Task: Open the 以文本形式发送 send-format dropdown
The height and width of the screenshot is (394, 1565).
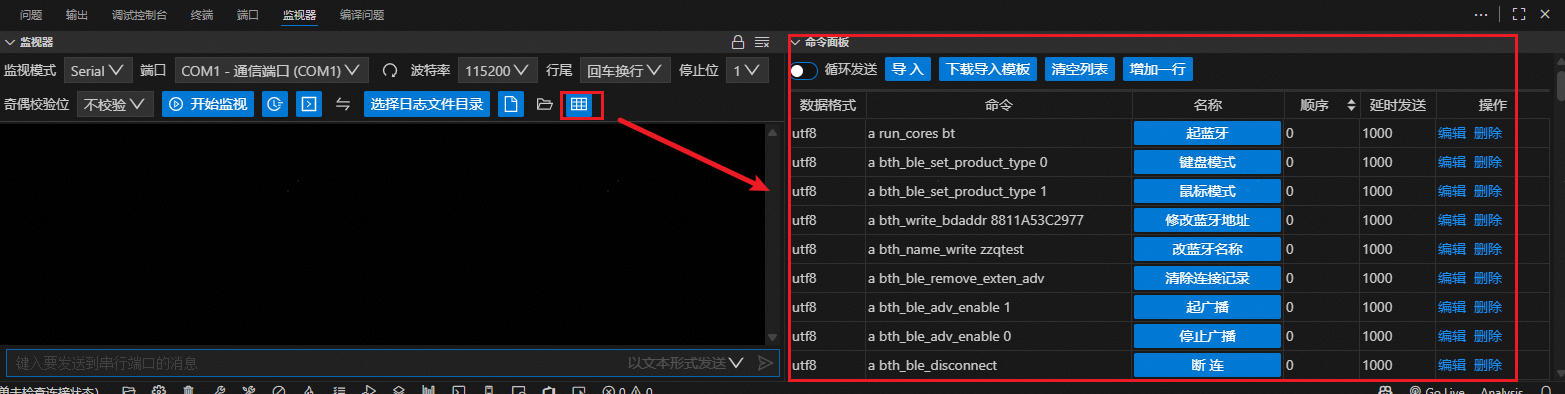Action: point(686,363)
